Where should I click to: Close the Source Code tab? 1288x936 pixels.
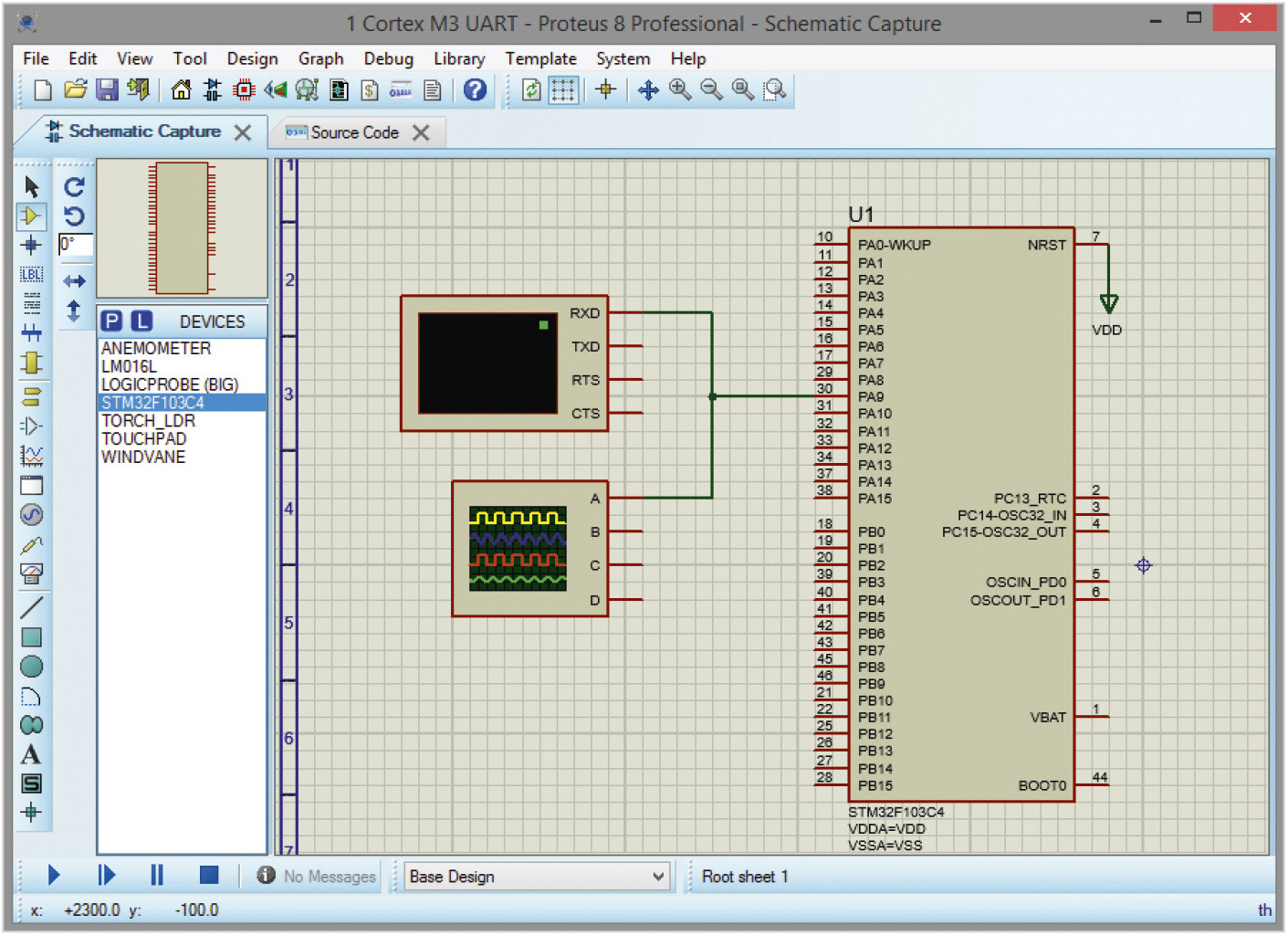pos(421,132)
